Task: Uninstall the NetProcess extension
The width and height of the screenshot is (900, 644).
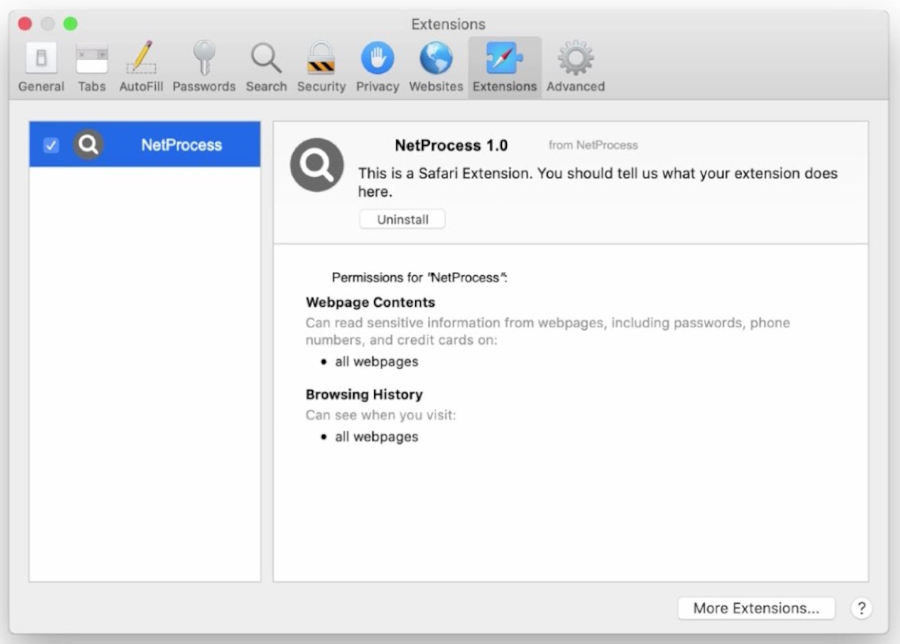Action: 402,218
